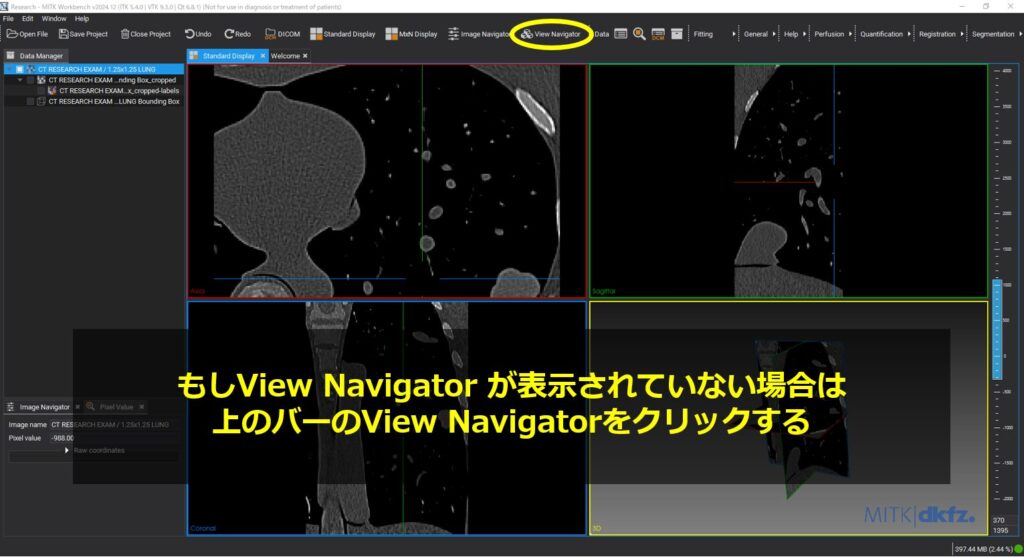1024x557 pixels.
Task: Switch to the Welcome tab
Action: (285, 56)
